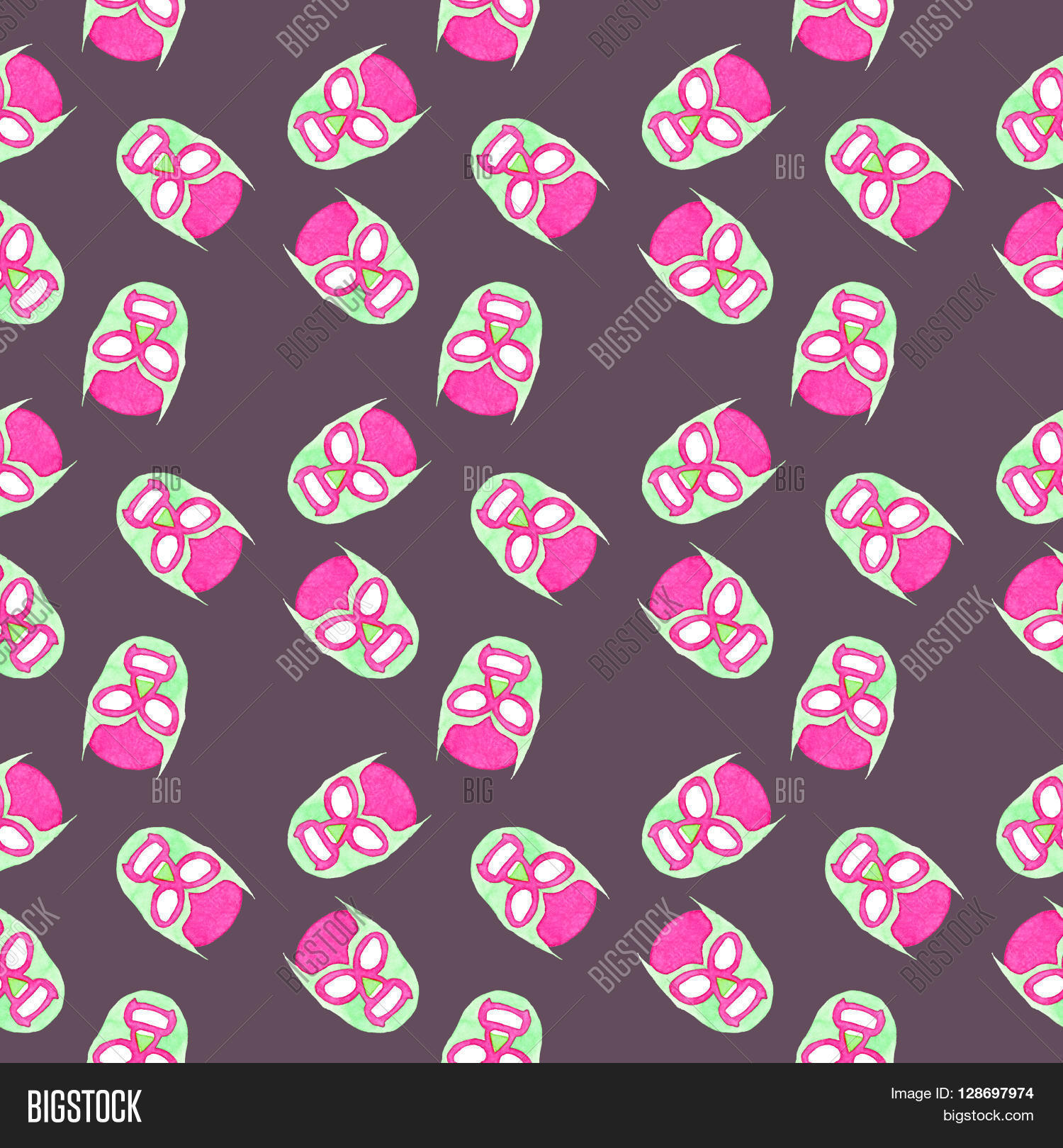Pick the cropped motif at the top center edge

[x=488, y=28]
